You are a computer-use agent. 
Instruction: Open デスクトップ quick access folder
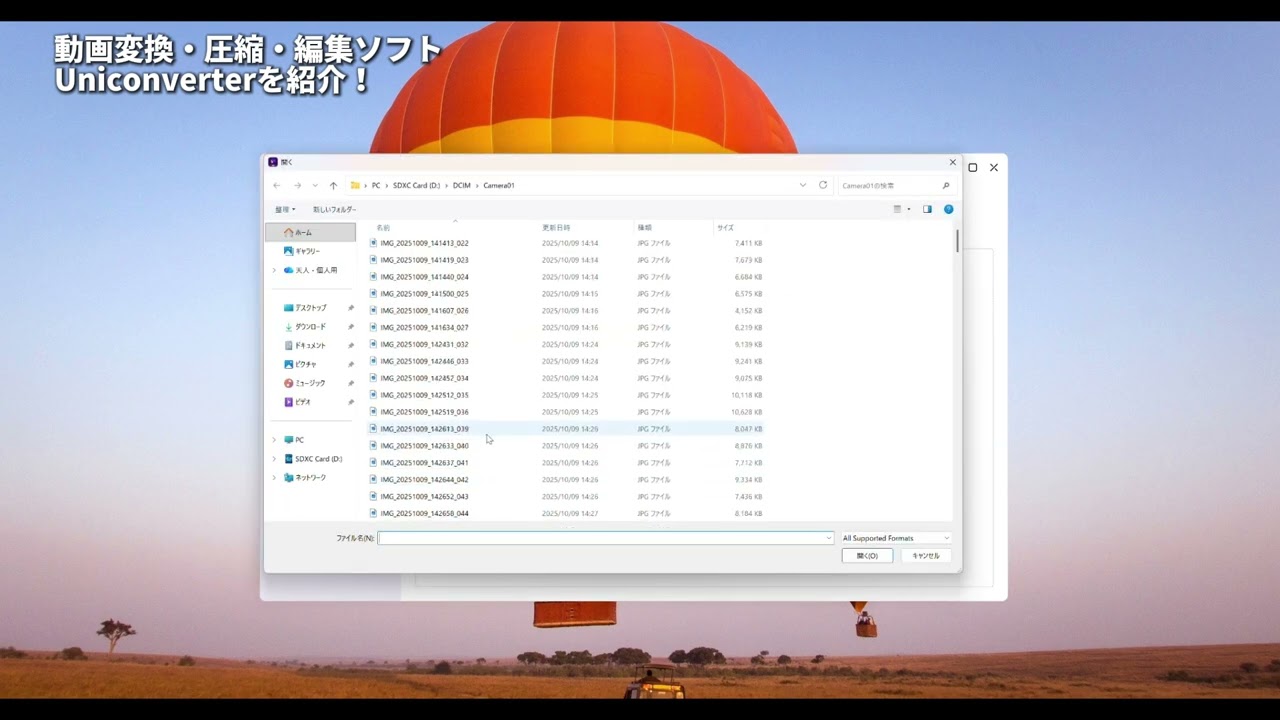pos(310,308)
